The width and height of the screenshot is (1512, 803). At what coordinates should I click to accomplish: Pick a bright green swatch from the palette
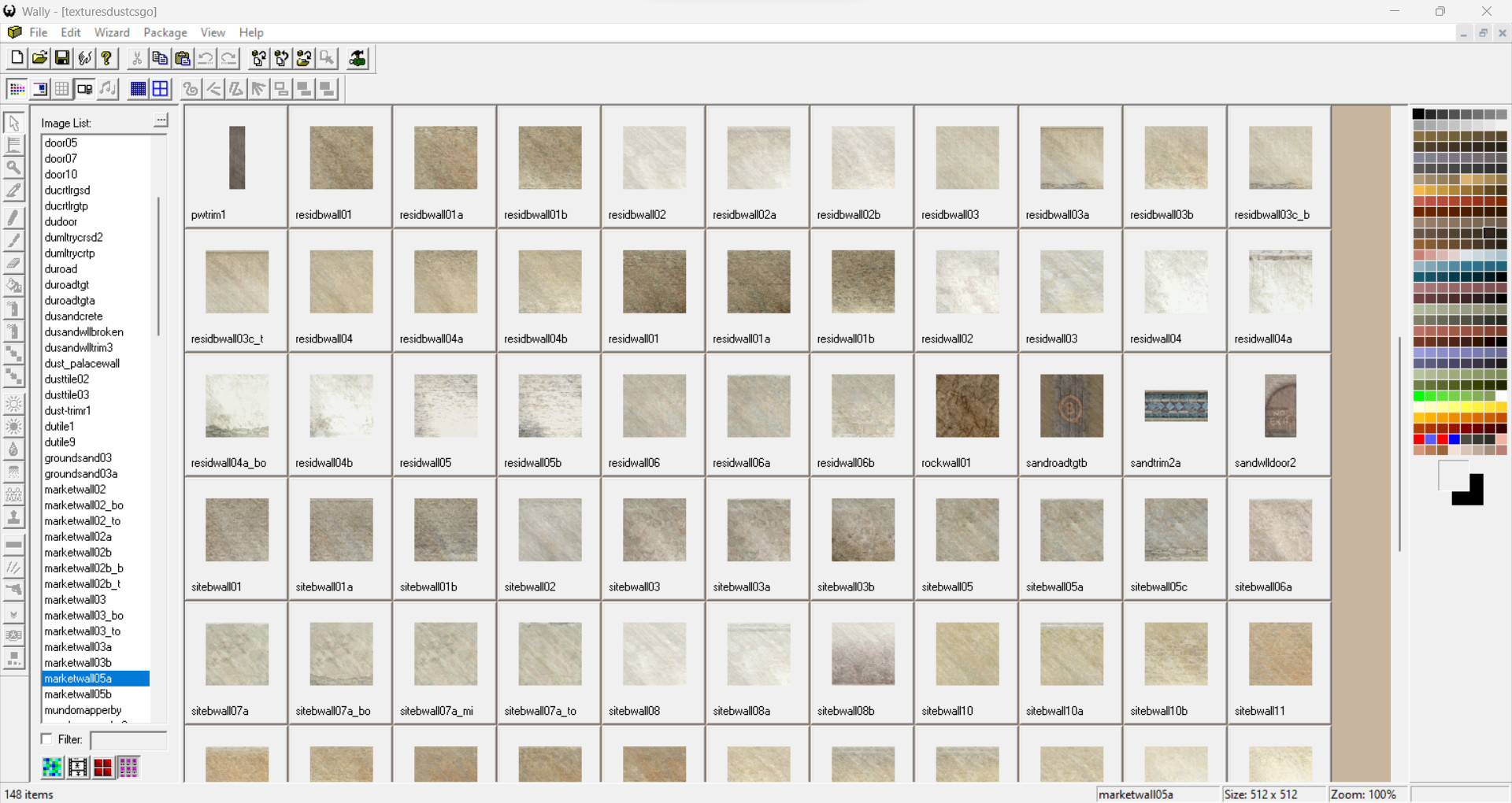(1417, 396)
